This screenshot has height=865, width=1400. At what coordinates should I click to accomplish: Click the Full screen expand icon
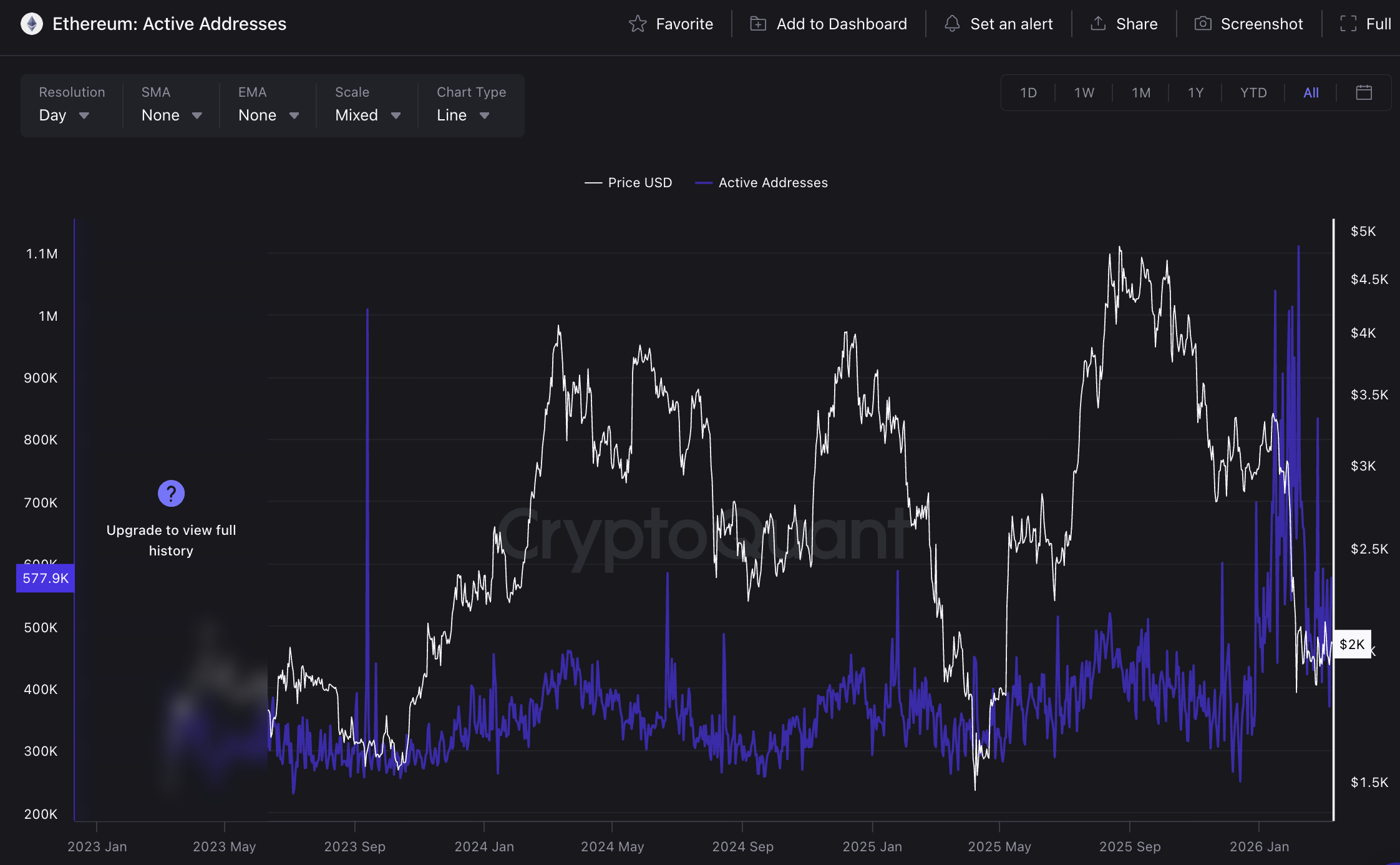(1348, 24)
